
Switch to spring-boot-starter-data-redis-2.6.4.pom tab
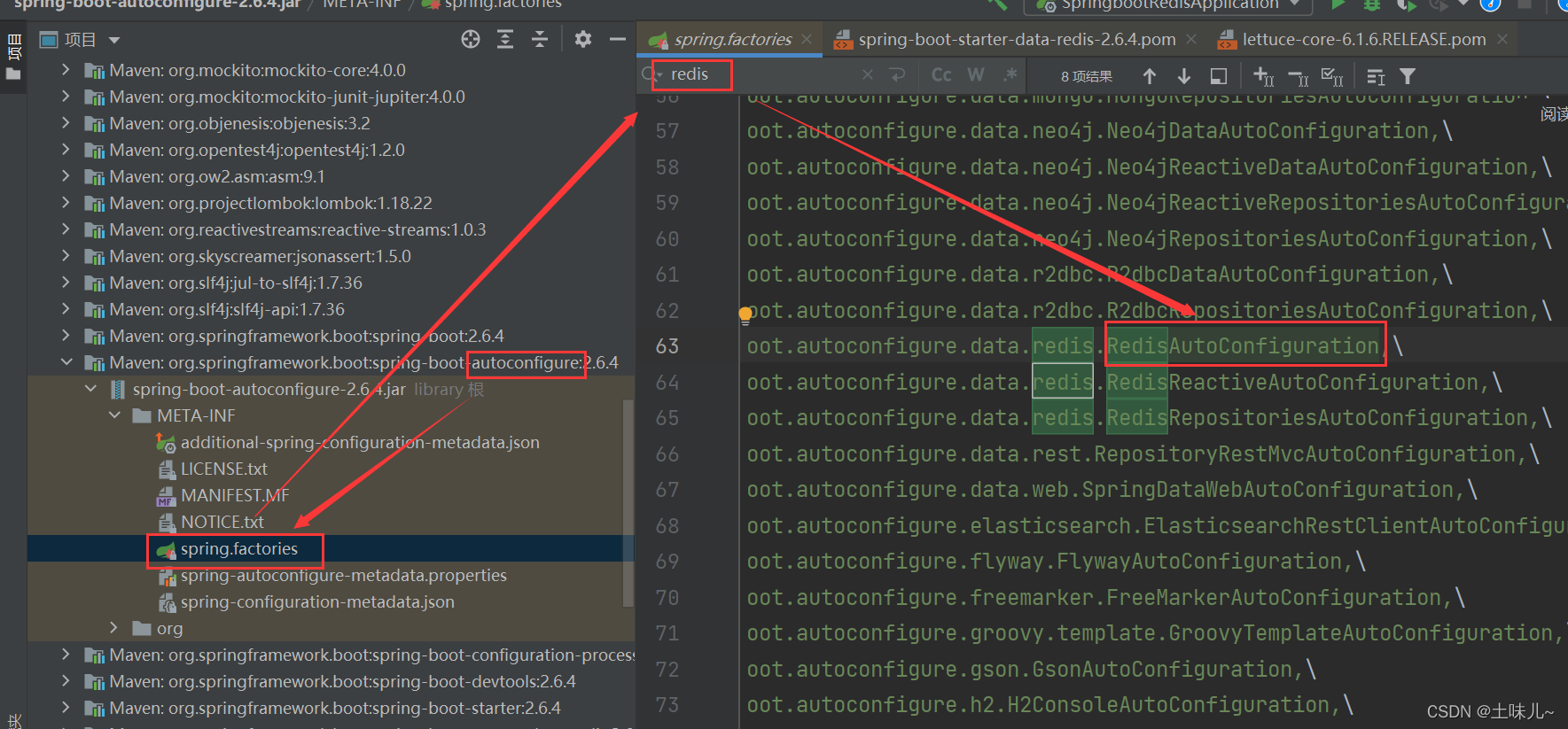click(x=1017, y=39)
